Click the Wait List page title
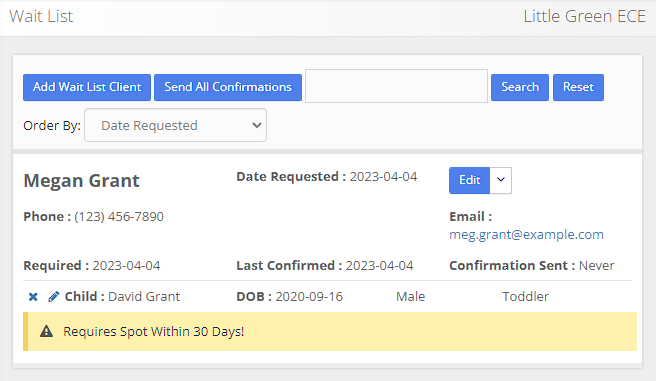This screenshot has width=656, height=381. click(x=41, y=16)
